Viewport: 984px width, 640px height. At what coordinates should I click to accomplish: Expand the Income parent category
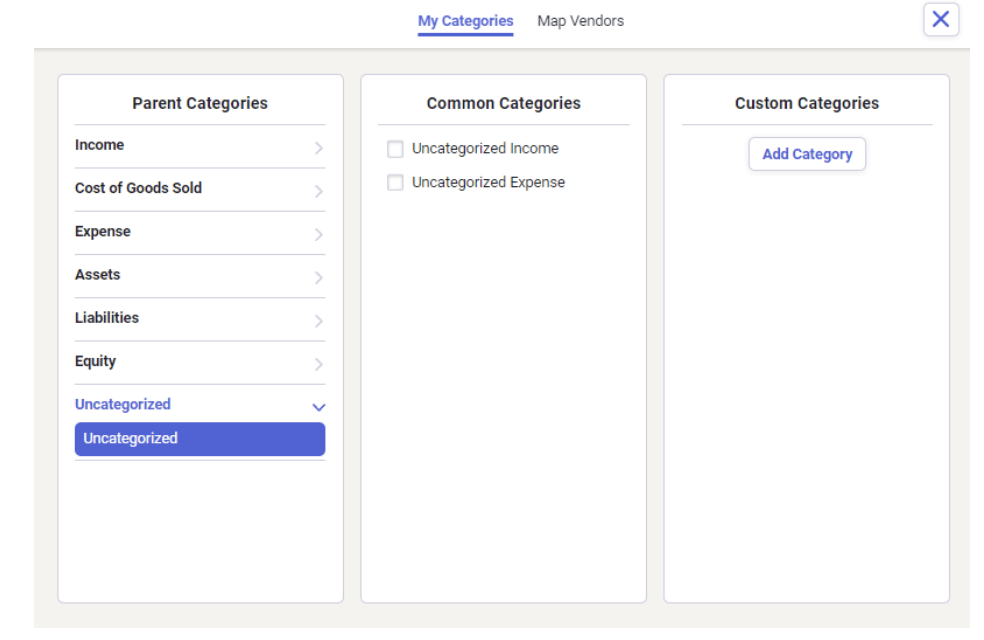coord(200,146)
